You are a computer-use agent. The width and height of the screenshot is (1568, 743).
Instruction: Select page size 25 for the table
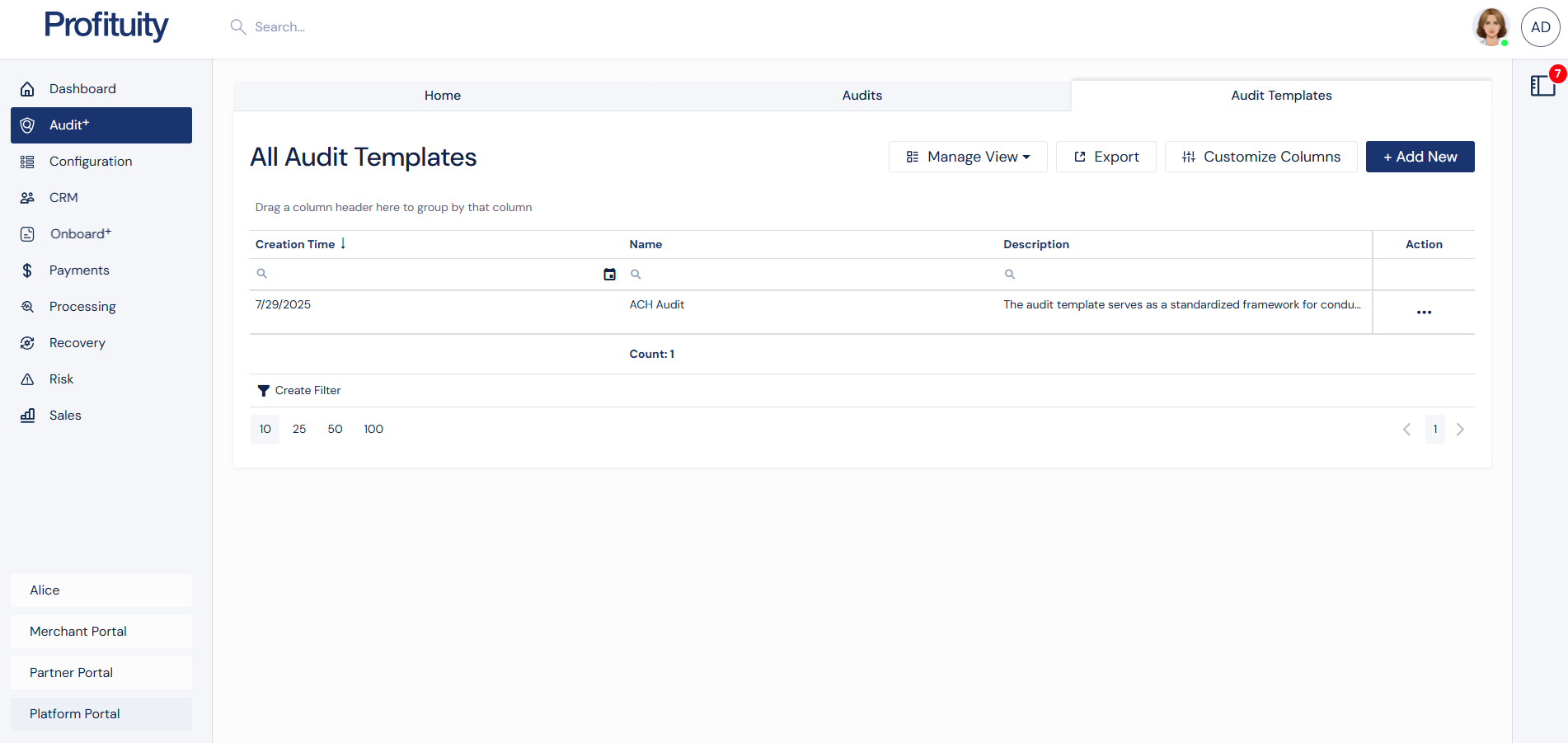pos(299,429)
